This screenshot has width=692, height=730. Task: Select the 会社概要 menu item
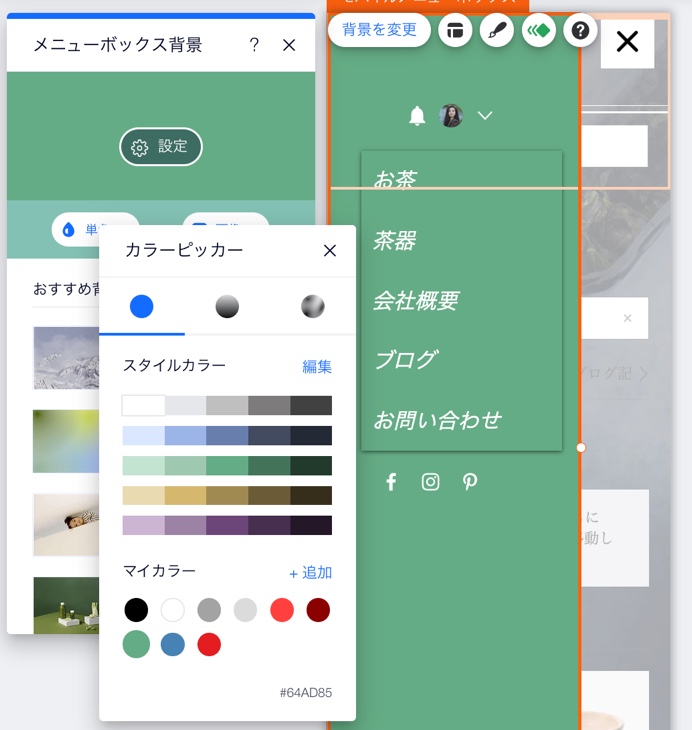[416, 301]
